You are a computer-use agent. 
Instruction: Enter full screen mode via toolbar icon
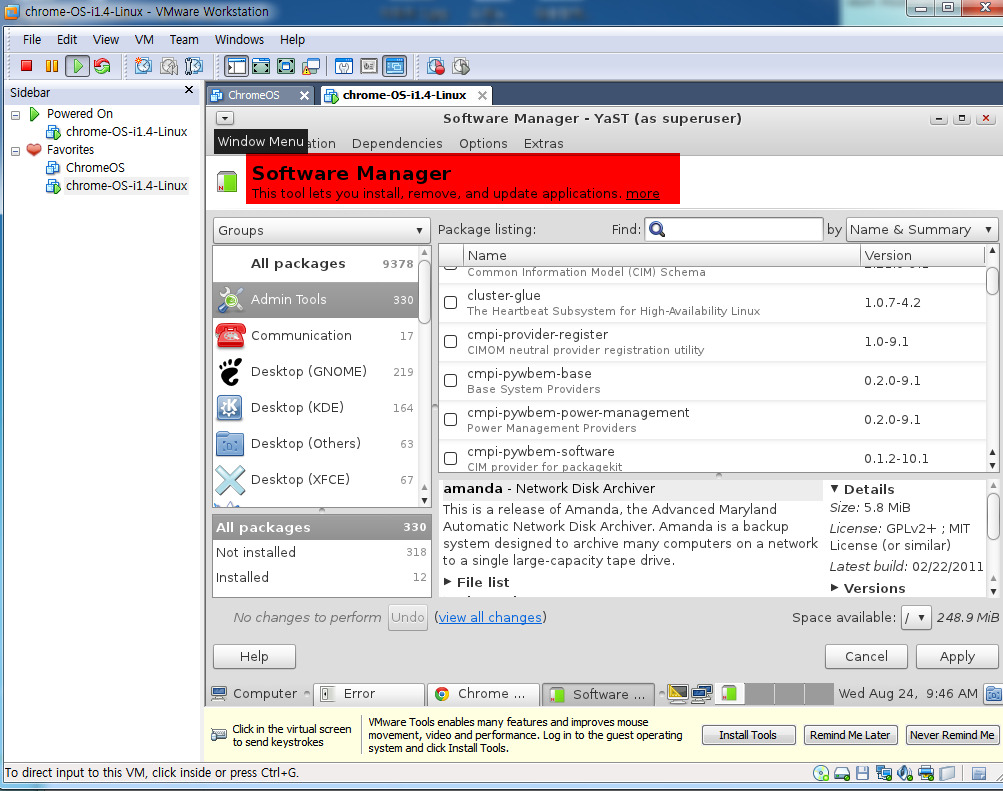click(x=261, y=66)
